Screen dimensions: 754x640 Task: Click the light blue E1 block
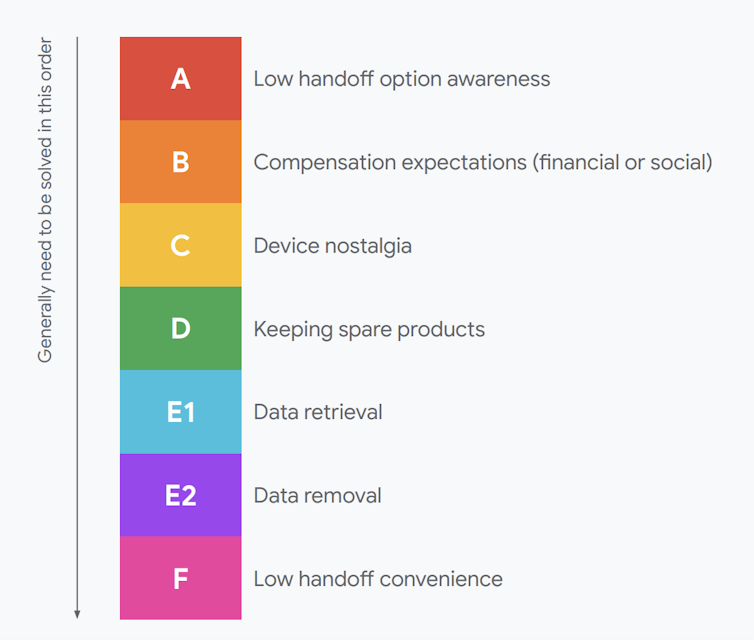180,411
